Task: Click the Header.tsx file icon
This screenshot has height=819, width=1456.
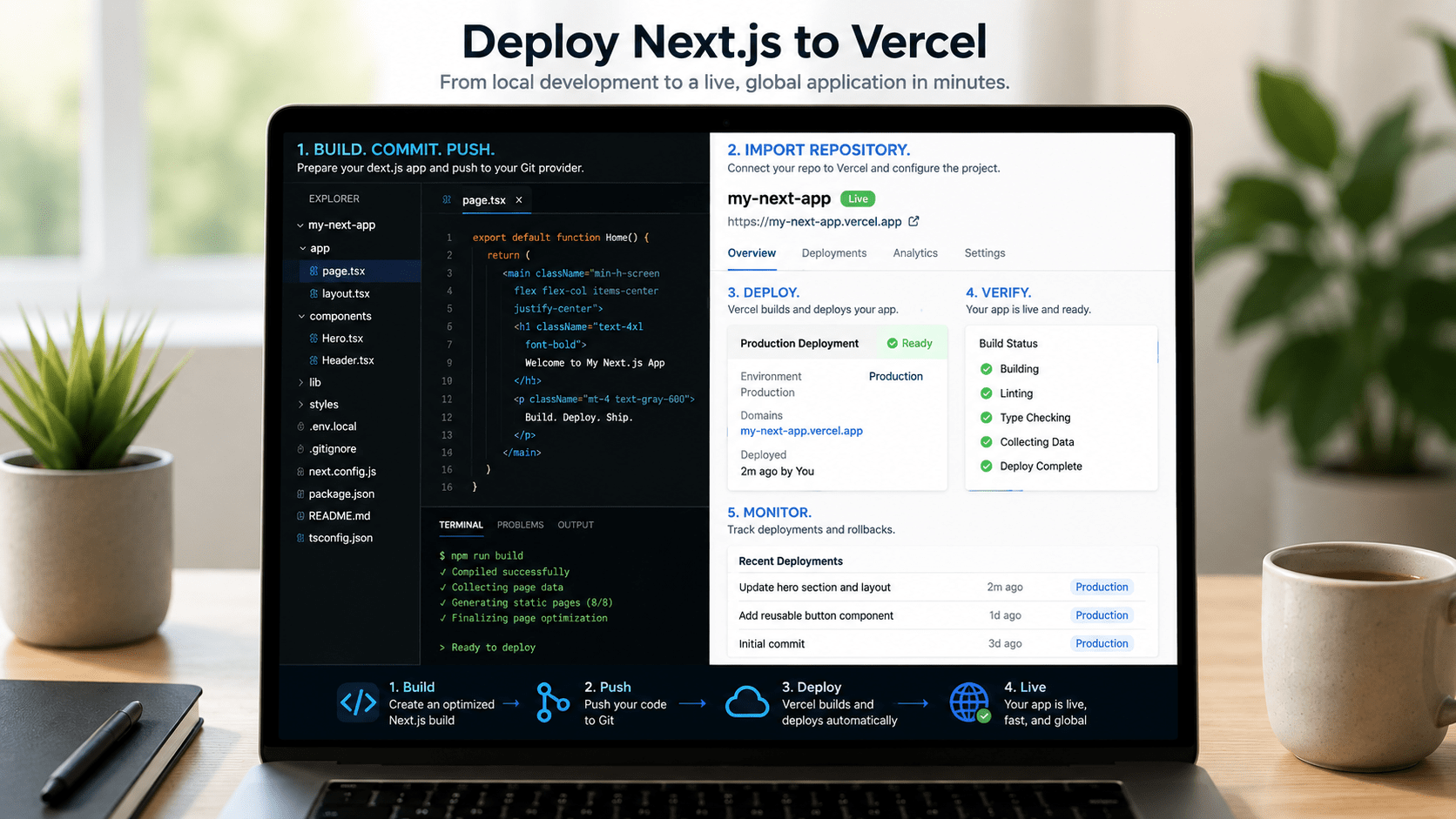Action: (313, 360)
